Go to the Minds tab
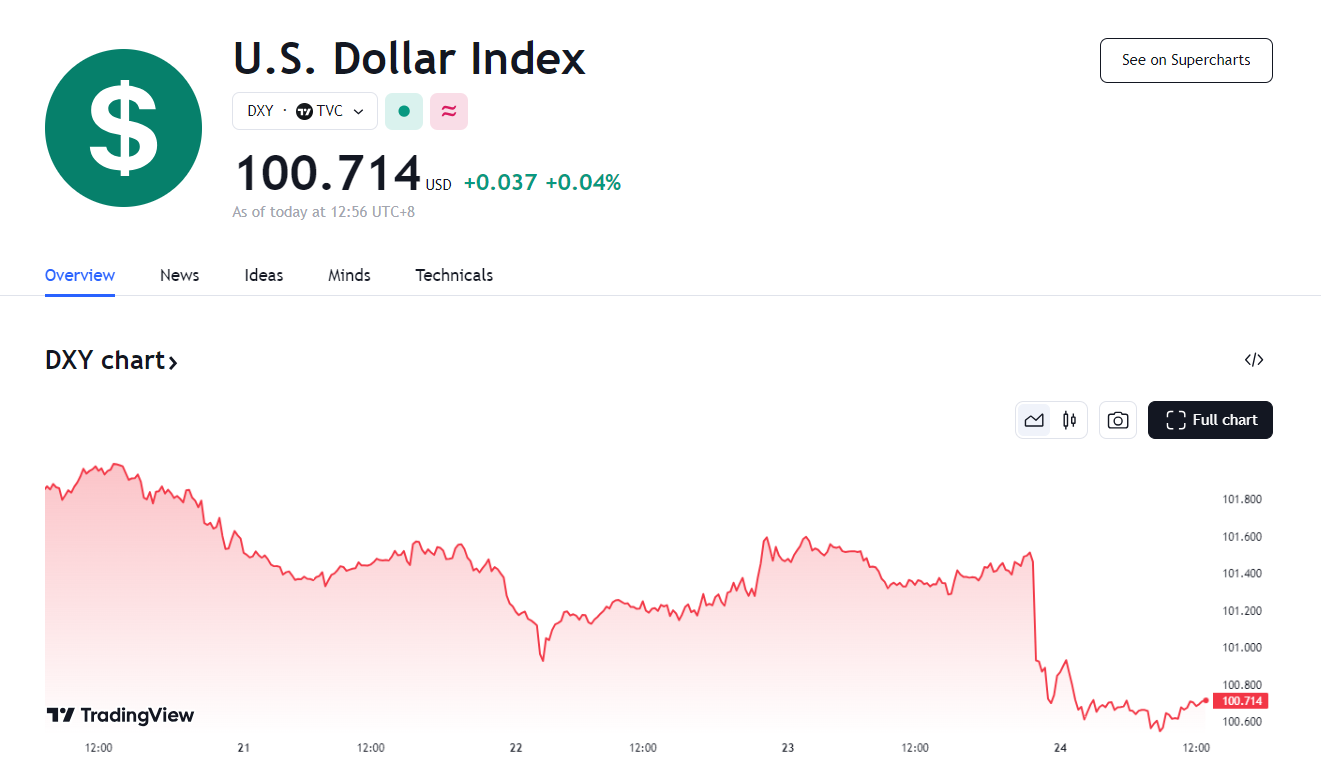This screenshot has width=1321, height=776. [x=349, y=275]
